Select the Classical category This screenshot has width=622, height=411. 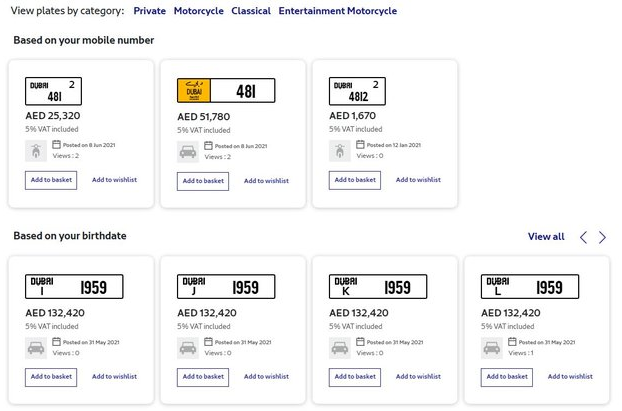[x=251, y=11]
